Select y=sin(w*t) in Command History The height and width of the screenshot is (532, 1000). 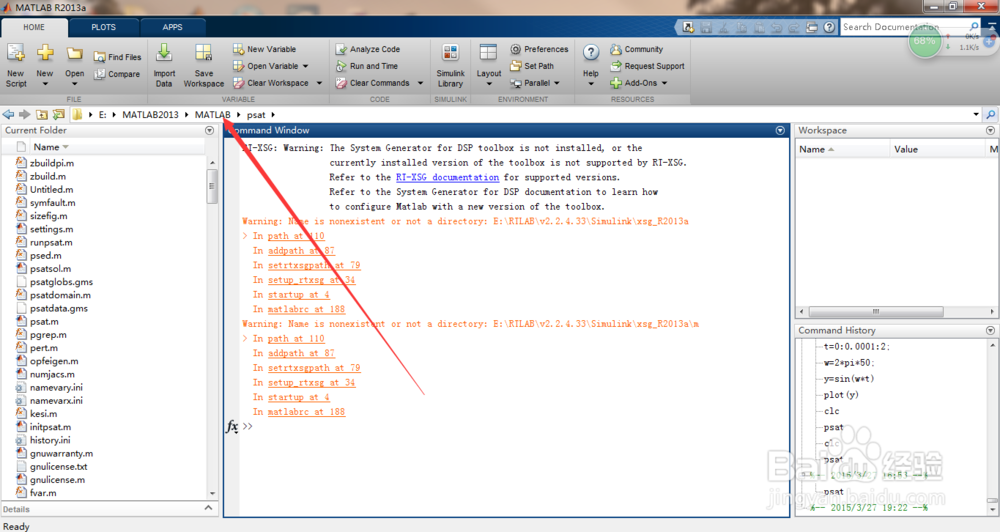(849, 379)
